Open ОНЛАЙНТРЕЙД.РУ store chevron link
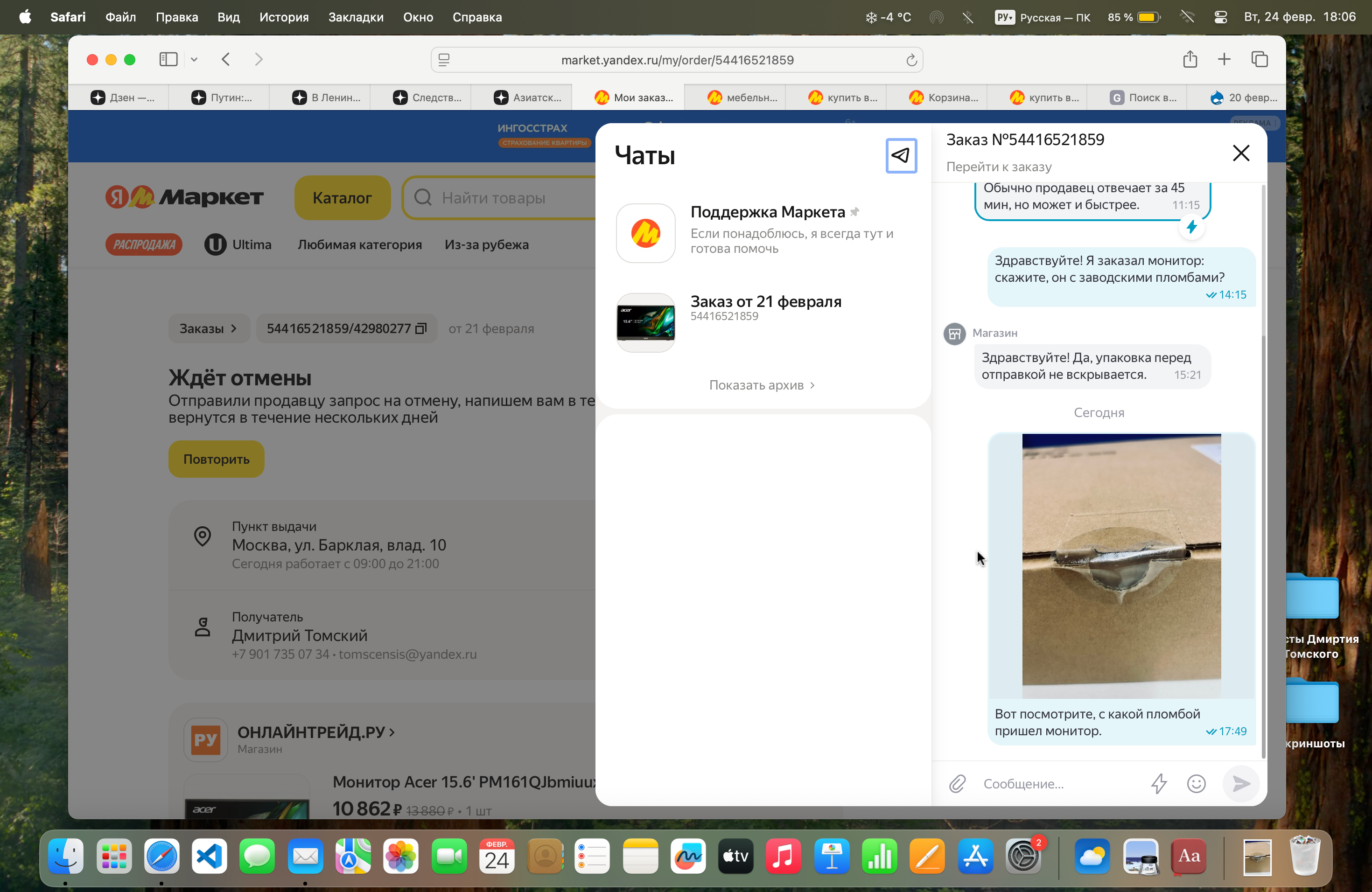 click(316, 732)
